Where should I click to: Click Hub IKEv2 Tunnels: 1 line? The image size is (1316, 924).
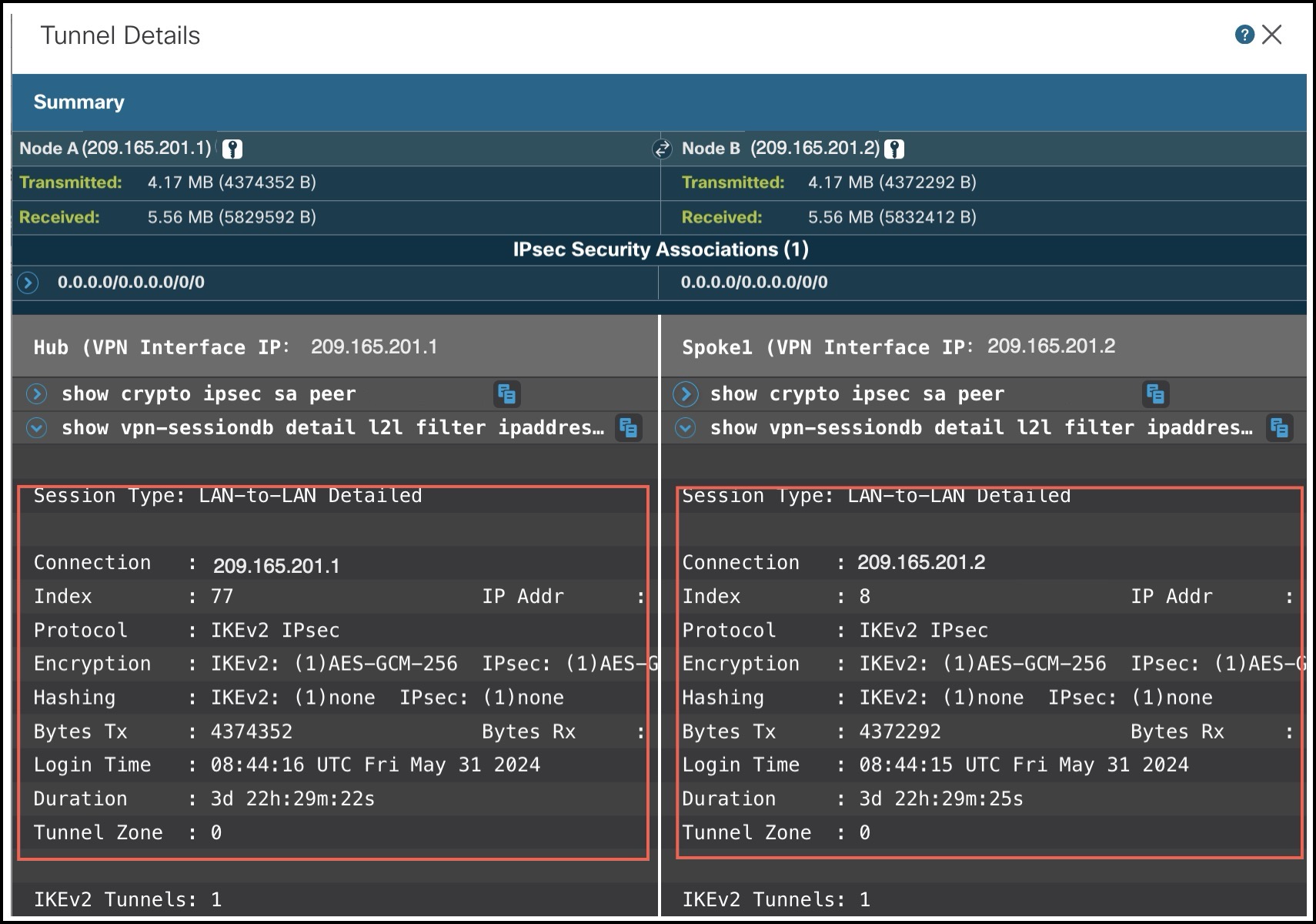[128, 900]
